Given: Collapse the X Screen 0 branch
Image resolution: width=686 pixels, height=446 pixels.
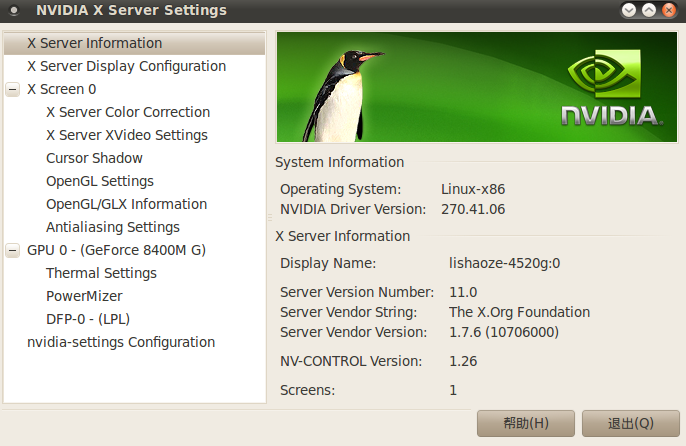Looking at the screenshot, I should [13, 90].
